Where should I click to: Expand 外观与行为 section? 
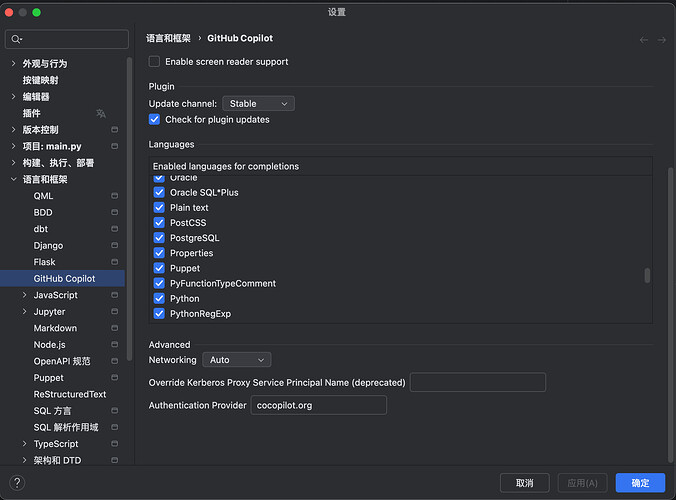coord(13,63)
